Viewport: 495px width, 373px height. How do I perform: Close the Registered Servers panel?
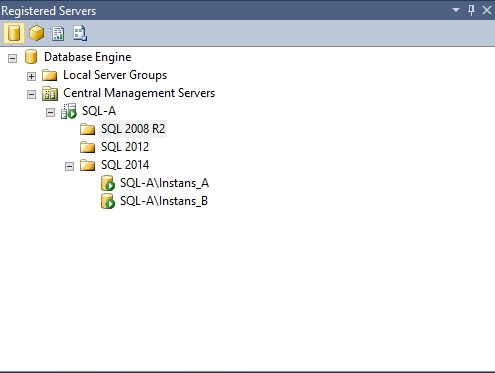487,10
